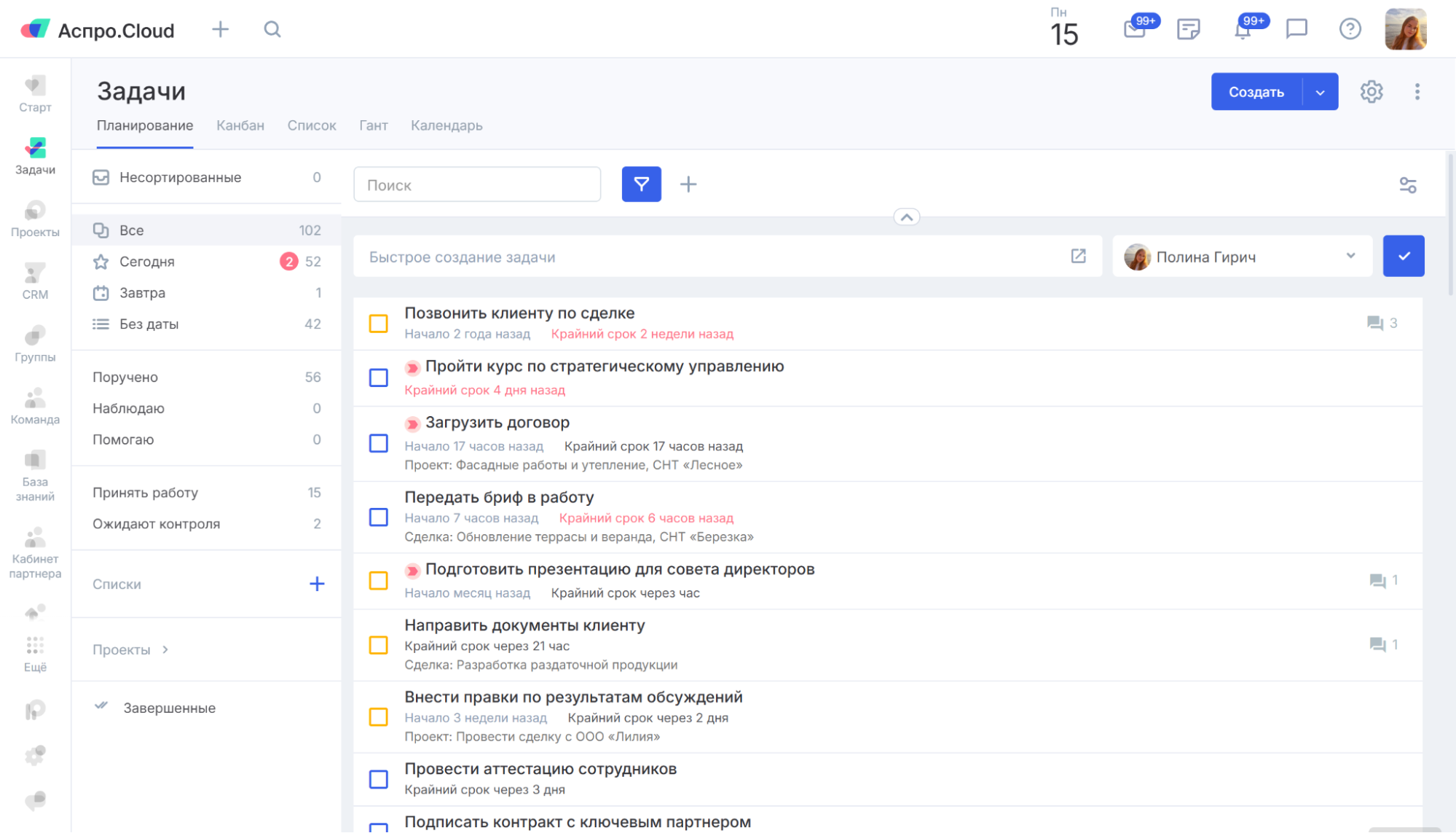The width and height of the screenshot is (1456, 833).
Task: Click into the Поиск search field
Action: (477, 185)
